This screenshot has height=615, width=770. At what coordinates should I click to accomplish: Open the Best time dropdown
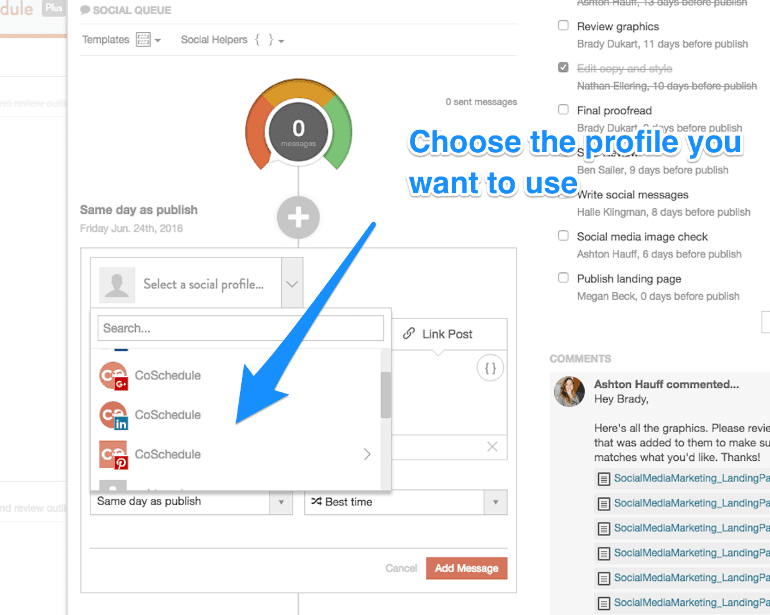406,502
